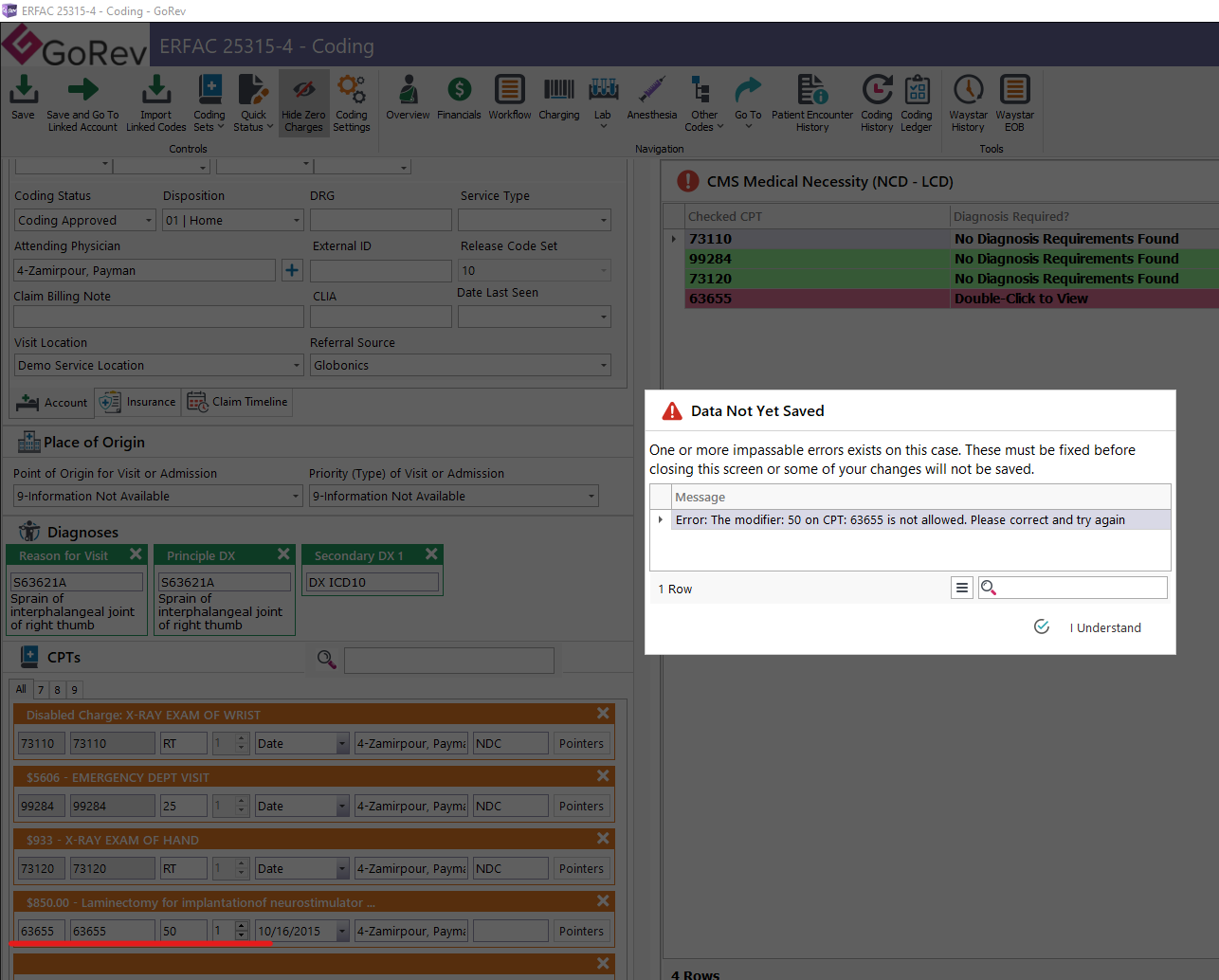Remove the Secondary DX 1 diagnosis
This screenshot has width=1219, height=980.
[431, 554]
